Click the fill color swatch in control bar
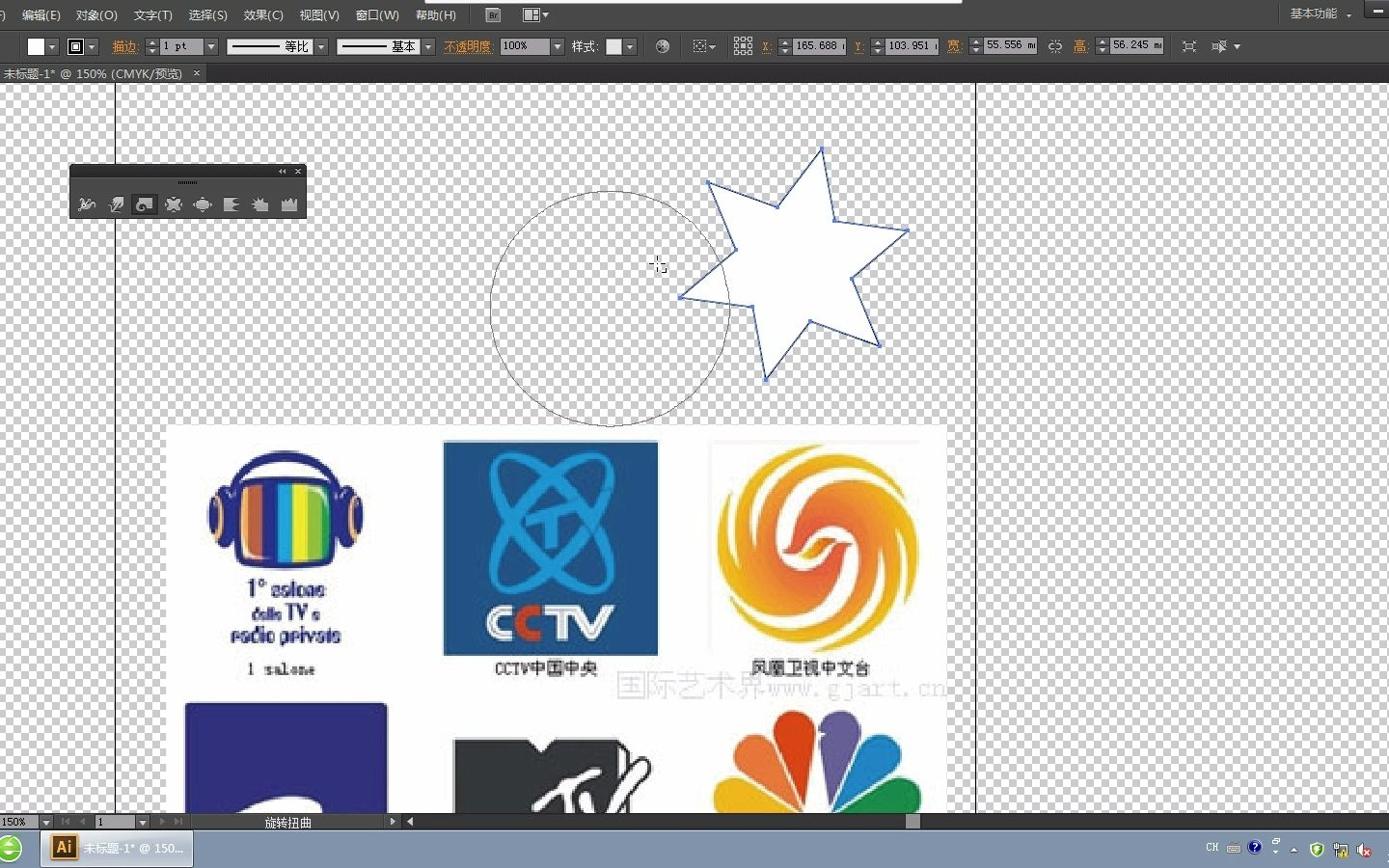The image size is (1389, 868). (x=36, y=46)
